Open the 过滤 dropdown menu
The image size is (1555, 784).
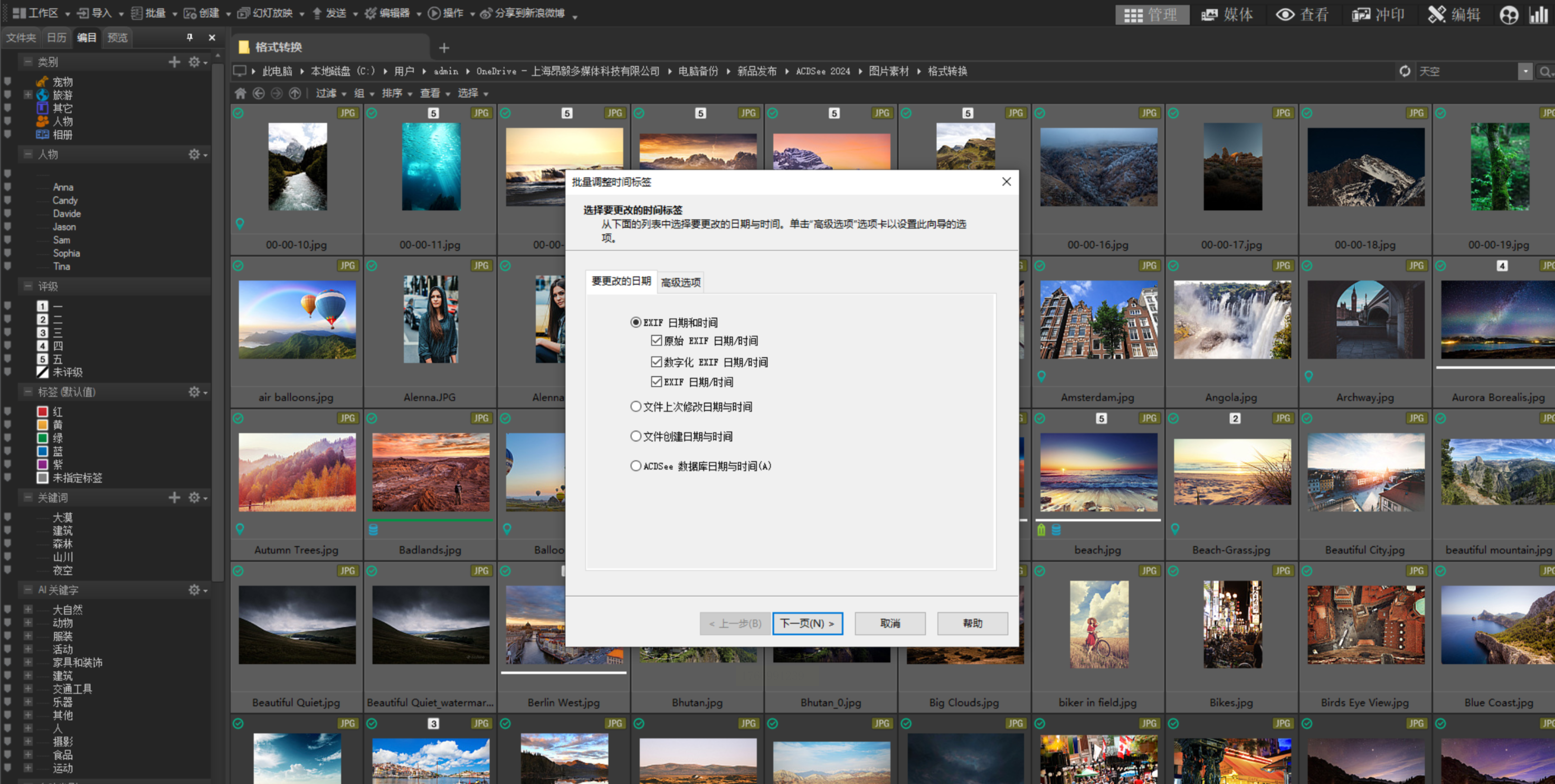tap(330, 93)
